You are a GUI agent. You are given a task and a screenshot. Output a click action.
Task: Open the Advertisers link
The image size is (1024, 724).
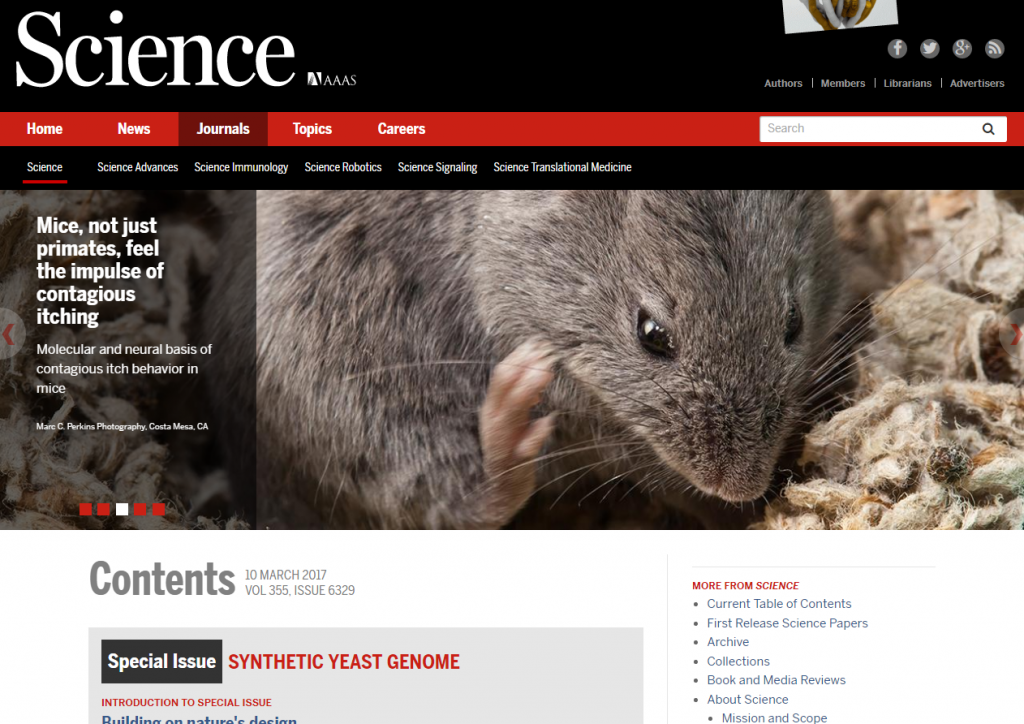coord(977,84)
